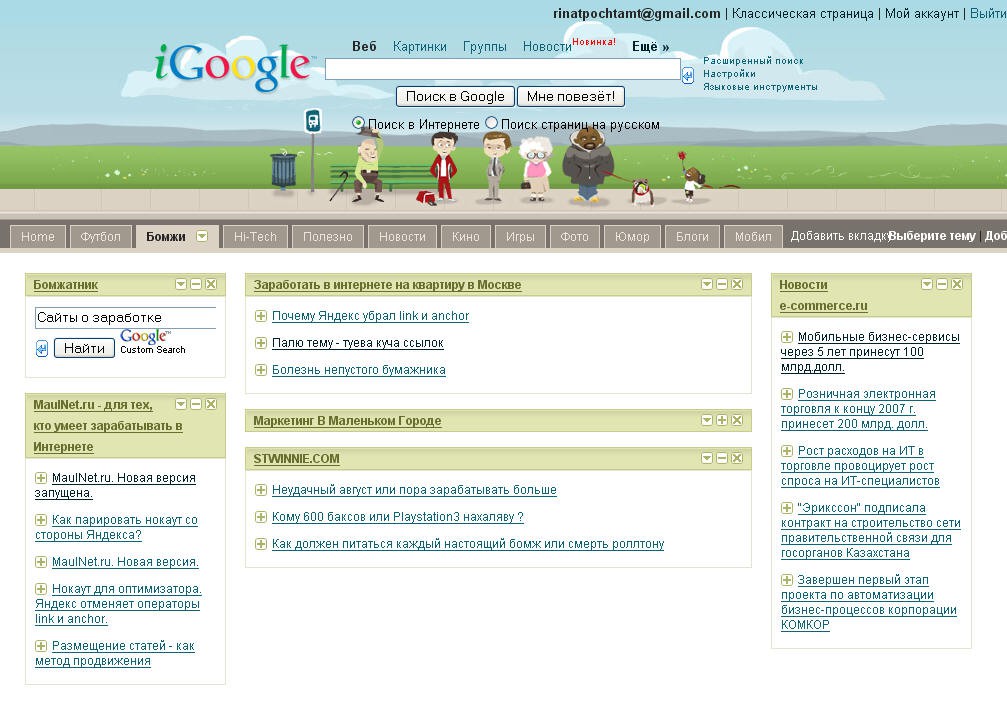Switch to the Футбол tab
The width and height of the screenshot is (1007, 703).
tap(100, 236)
